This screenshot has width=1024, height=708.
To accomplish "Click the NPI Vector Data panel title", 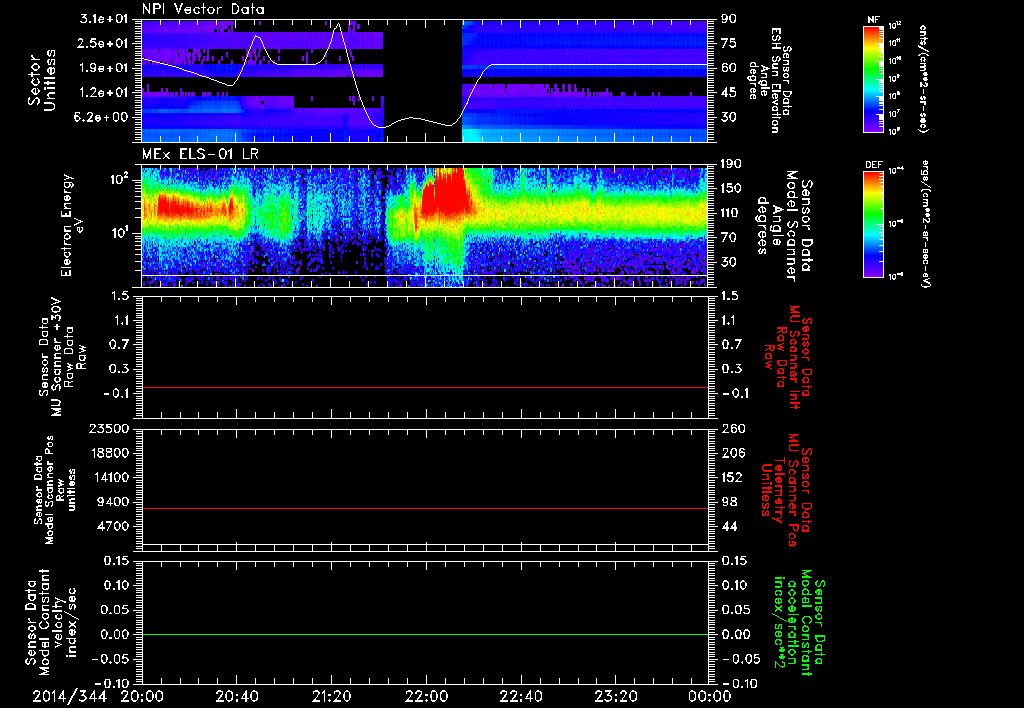I will point(204,9).
